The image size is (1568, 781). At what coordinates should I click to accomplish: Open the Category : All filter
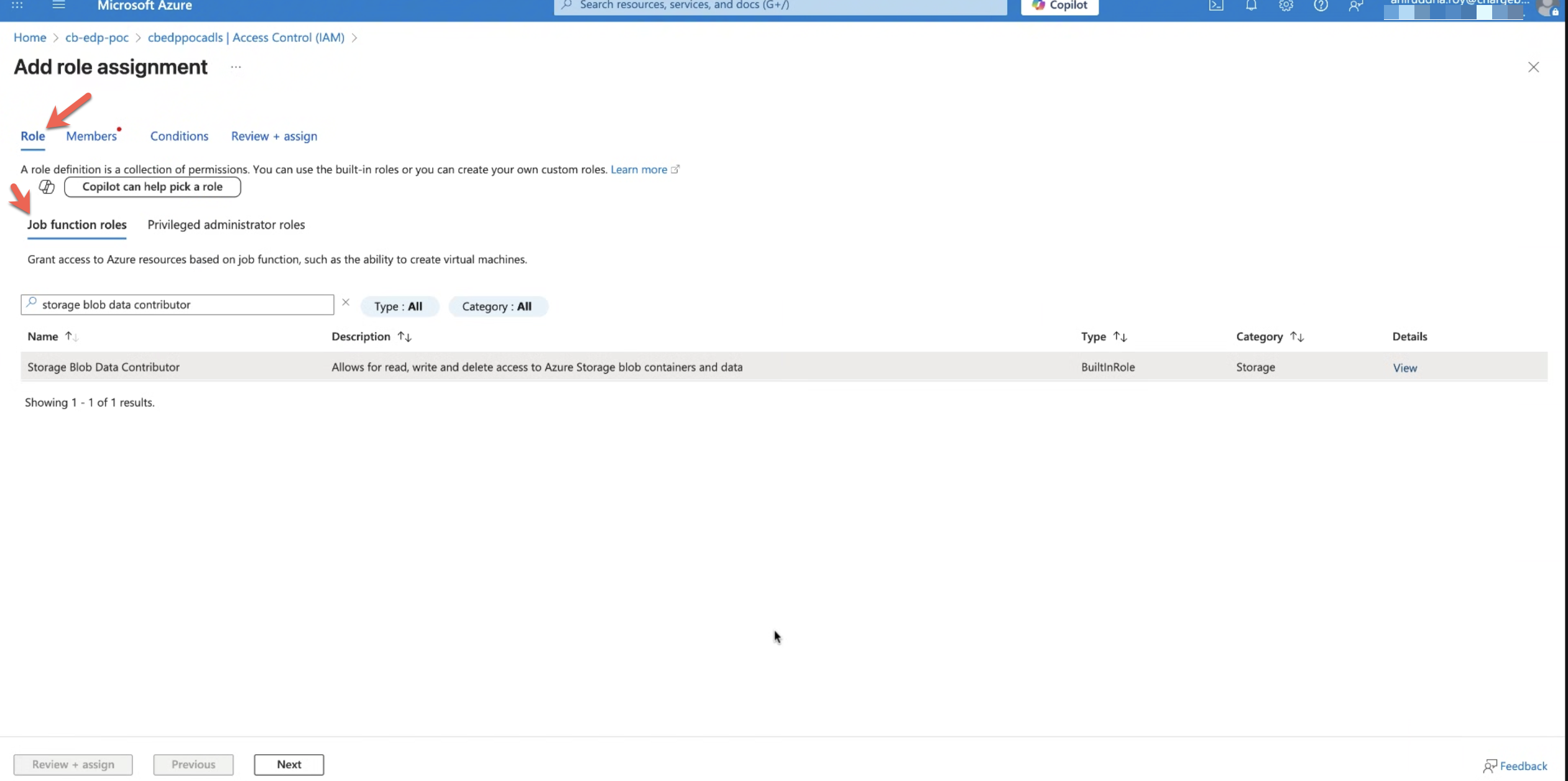coord(497,307)
